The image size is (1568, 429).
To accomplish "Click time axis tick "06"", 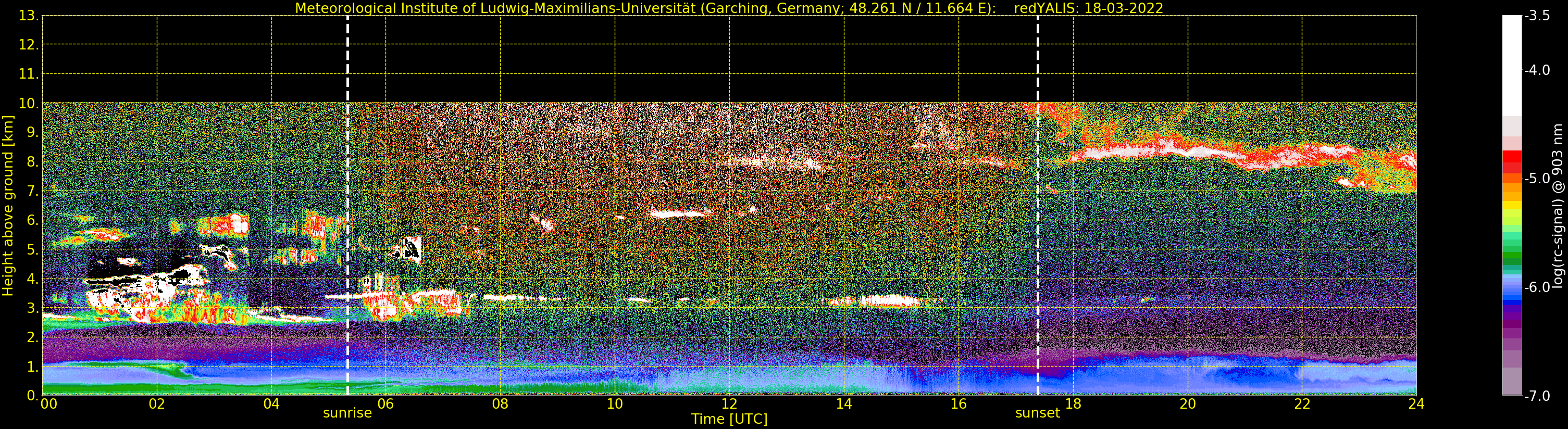I will [x=386, y=404].
